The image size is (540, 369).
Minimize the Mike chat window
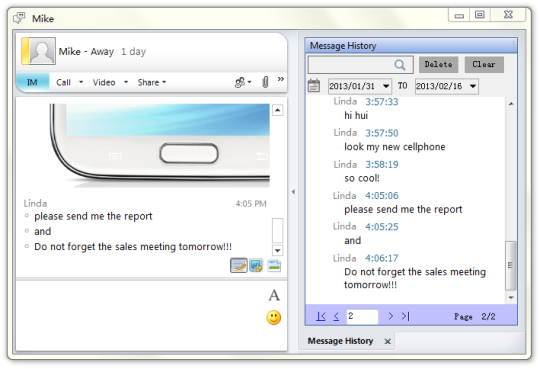click(459, 15)
